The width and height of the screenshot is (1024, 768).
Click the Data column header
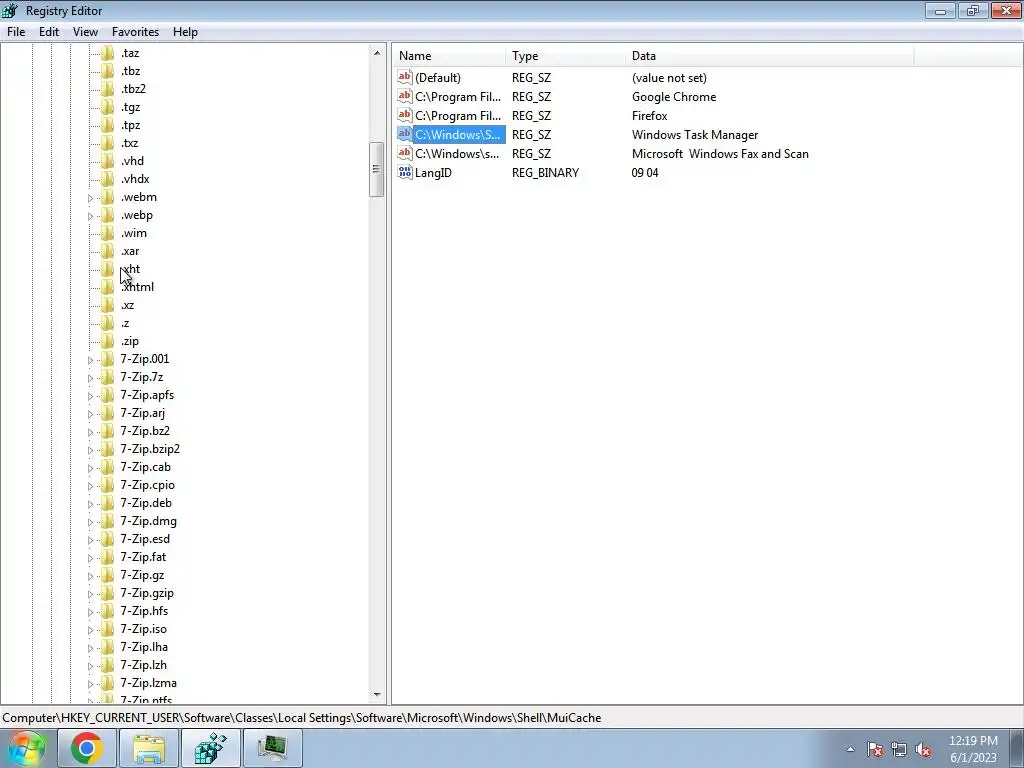(769, 56)
